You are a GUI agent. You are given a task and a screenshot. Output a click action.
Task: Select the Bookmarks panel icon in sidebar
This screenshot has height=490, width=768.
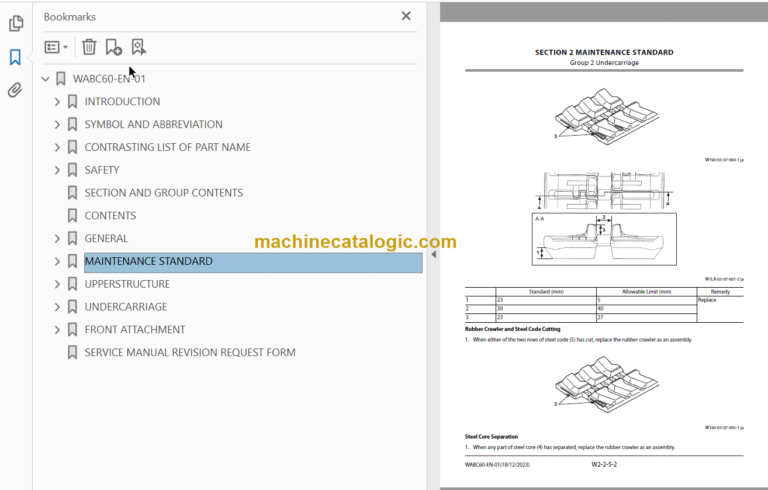pyautogui.click(x=15, y=57)
